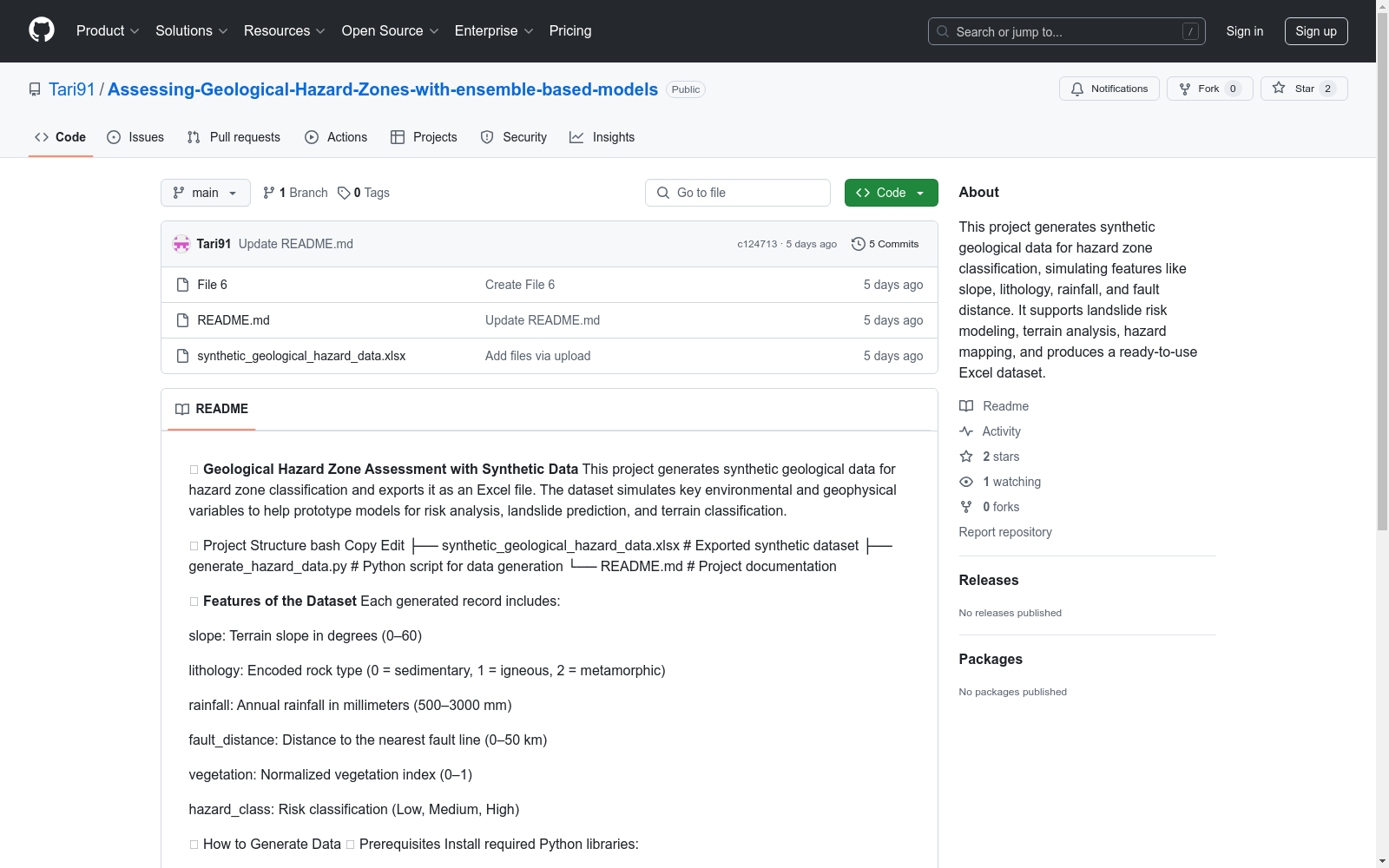Click the Sign in link

point(1245,31)
